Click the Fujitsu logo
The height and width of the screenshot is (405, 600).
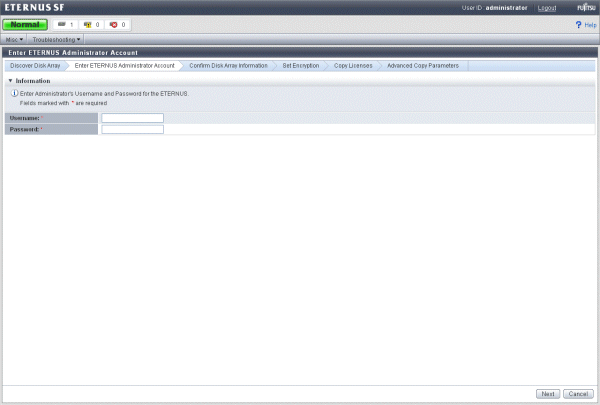coord(586,7)
